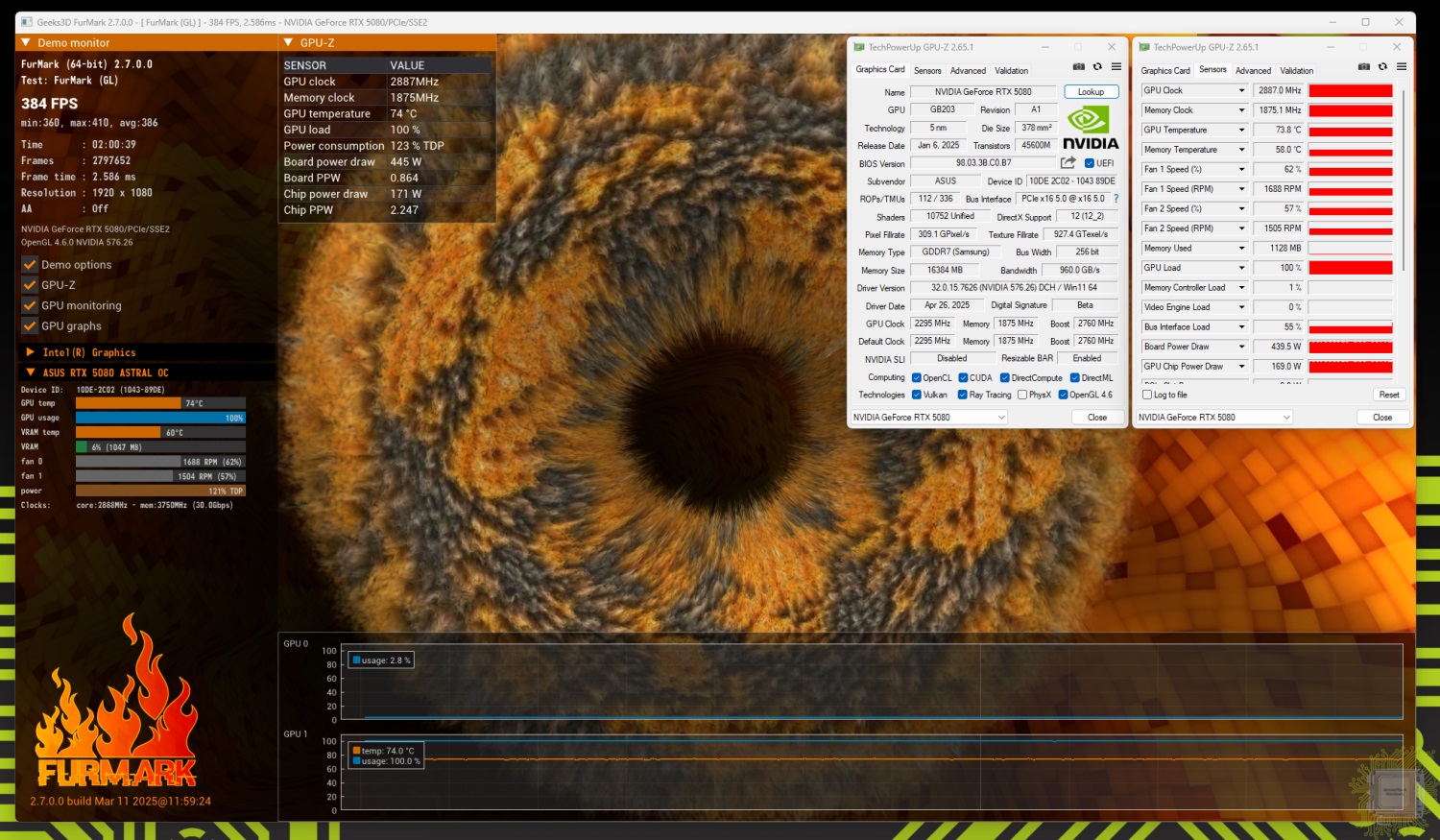
Task: Open Validation tab in left GPU-Z window
Action: pos(1011,71)
